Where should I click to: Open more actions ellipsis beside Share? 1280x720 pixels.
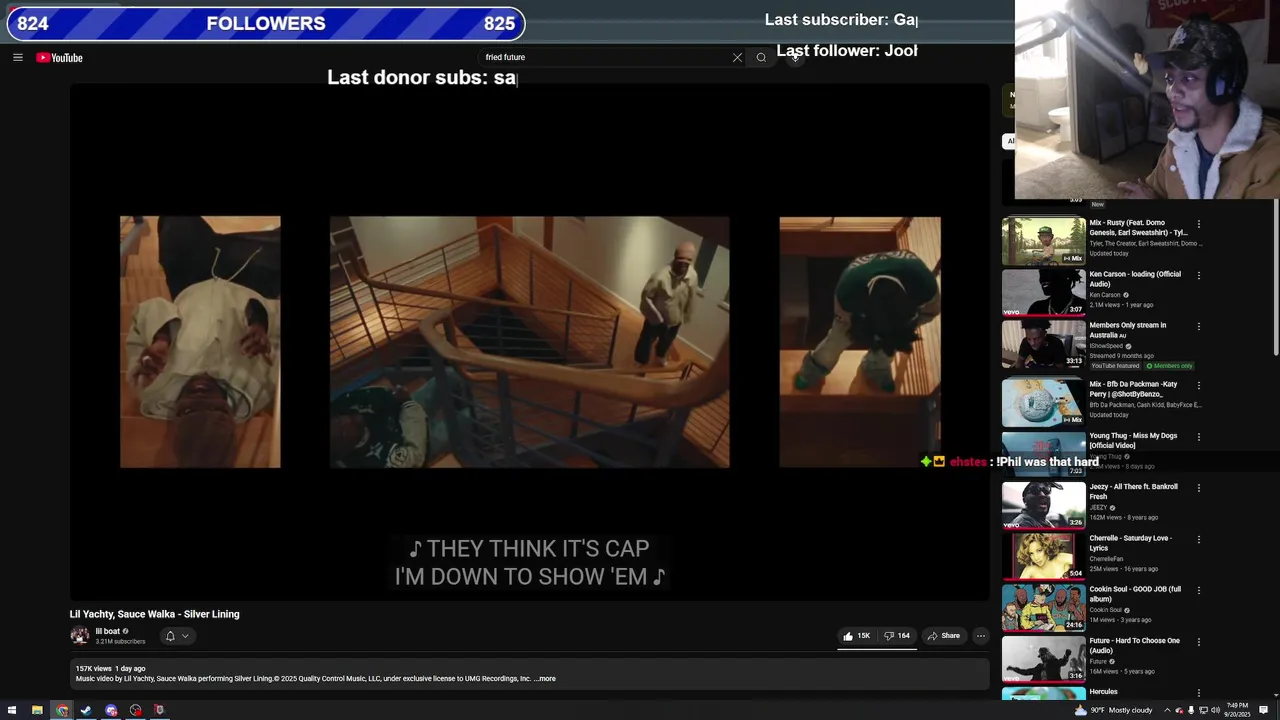(x=981, y=636)
